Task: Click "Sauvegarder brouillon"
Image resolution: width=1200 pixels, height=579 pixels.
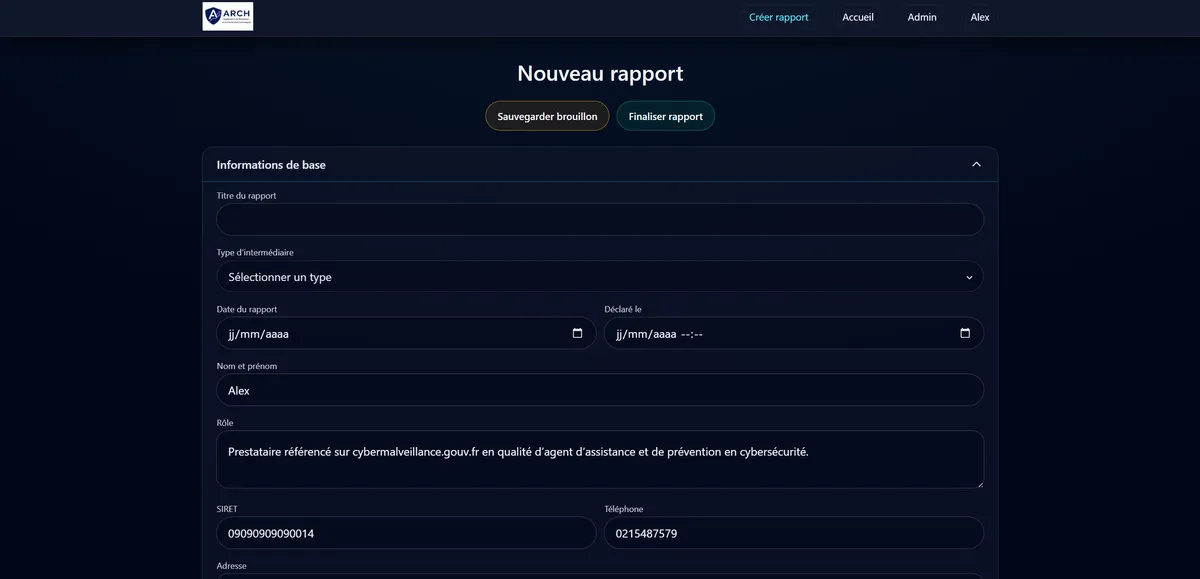Action: click(x=547, y=115)
